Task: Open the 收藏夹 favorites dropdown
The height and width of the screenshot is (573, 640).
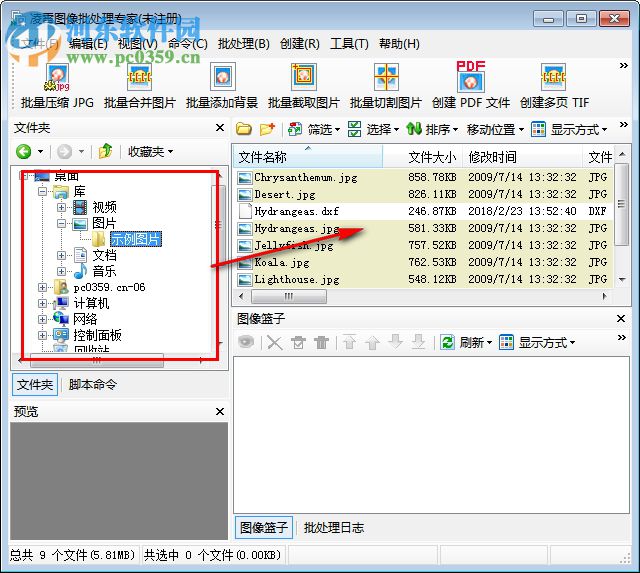Action: (x=151, y=152)
